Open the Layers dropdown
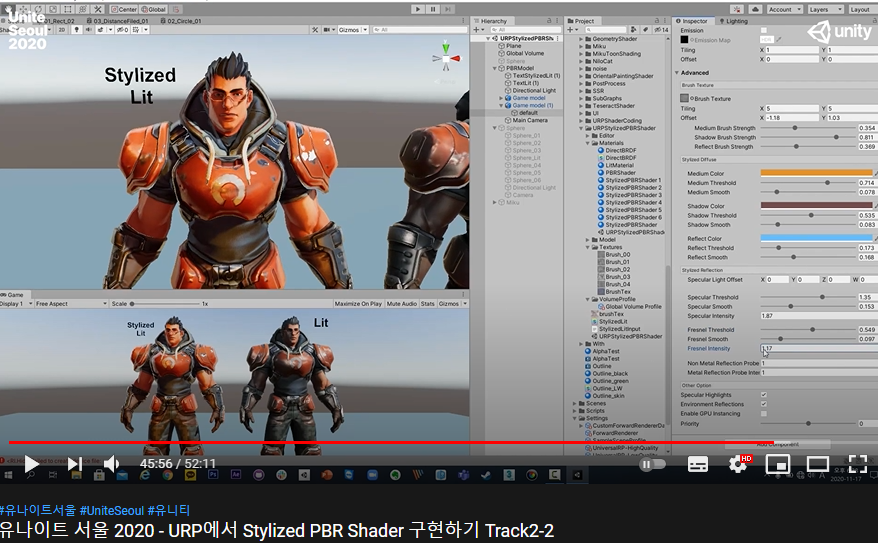Image resolution: width=878 pixels, height=543 pixels. (825, 9)
